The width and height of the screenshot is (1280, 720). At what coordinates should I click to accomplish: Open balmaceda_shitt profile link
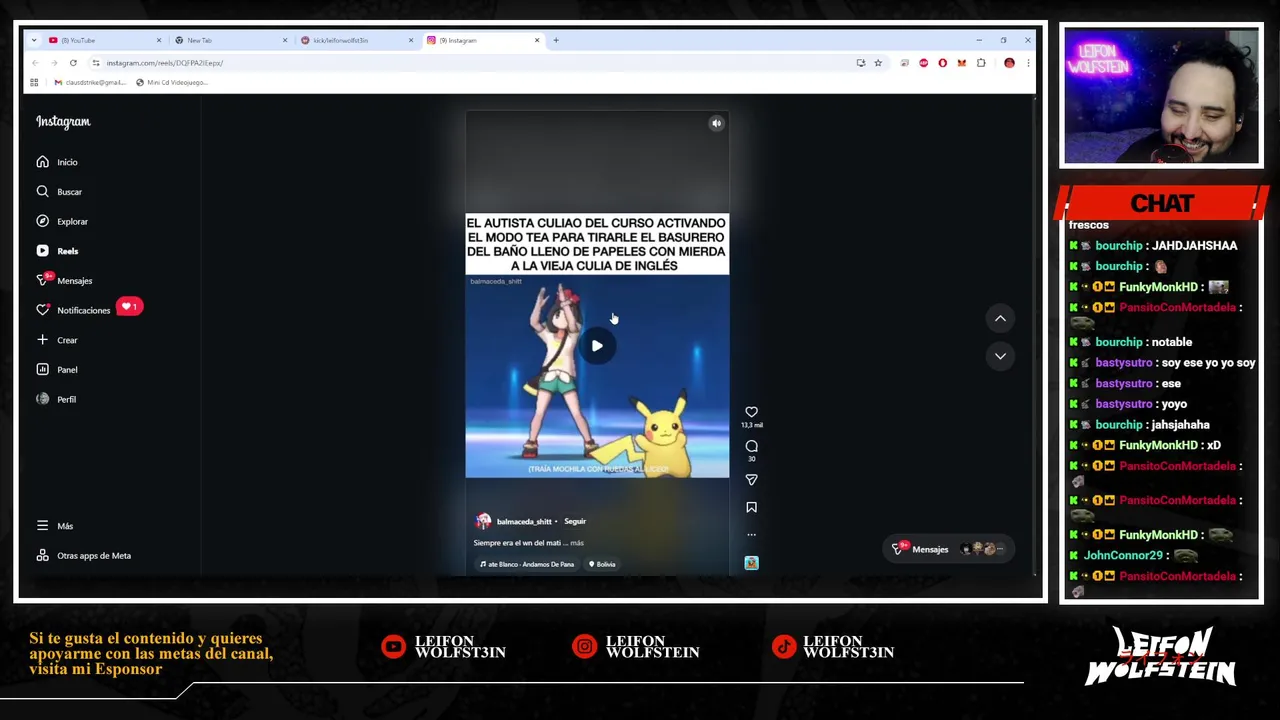(524, 521)
